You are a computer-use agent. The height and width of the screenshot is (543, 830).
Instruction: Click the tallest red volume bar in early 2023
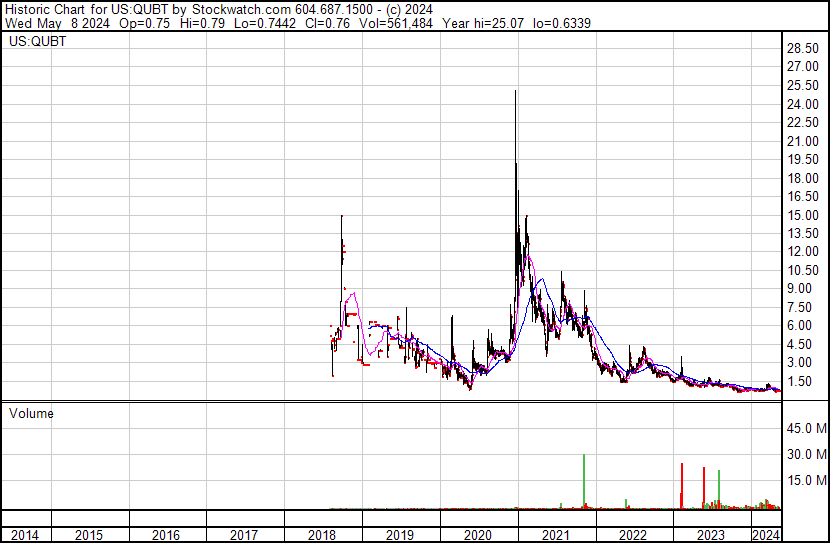point(681,486)
